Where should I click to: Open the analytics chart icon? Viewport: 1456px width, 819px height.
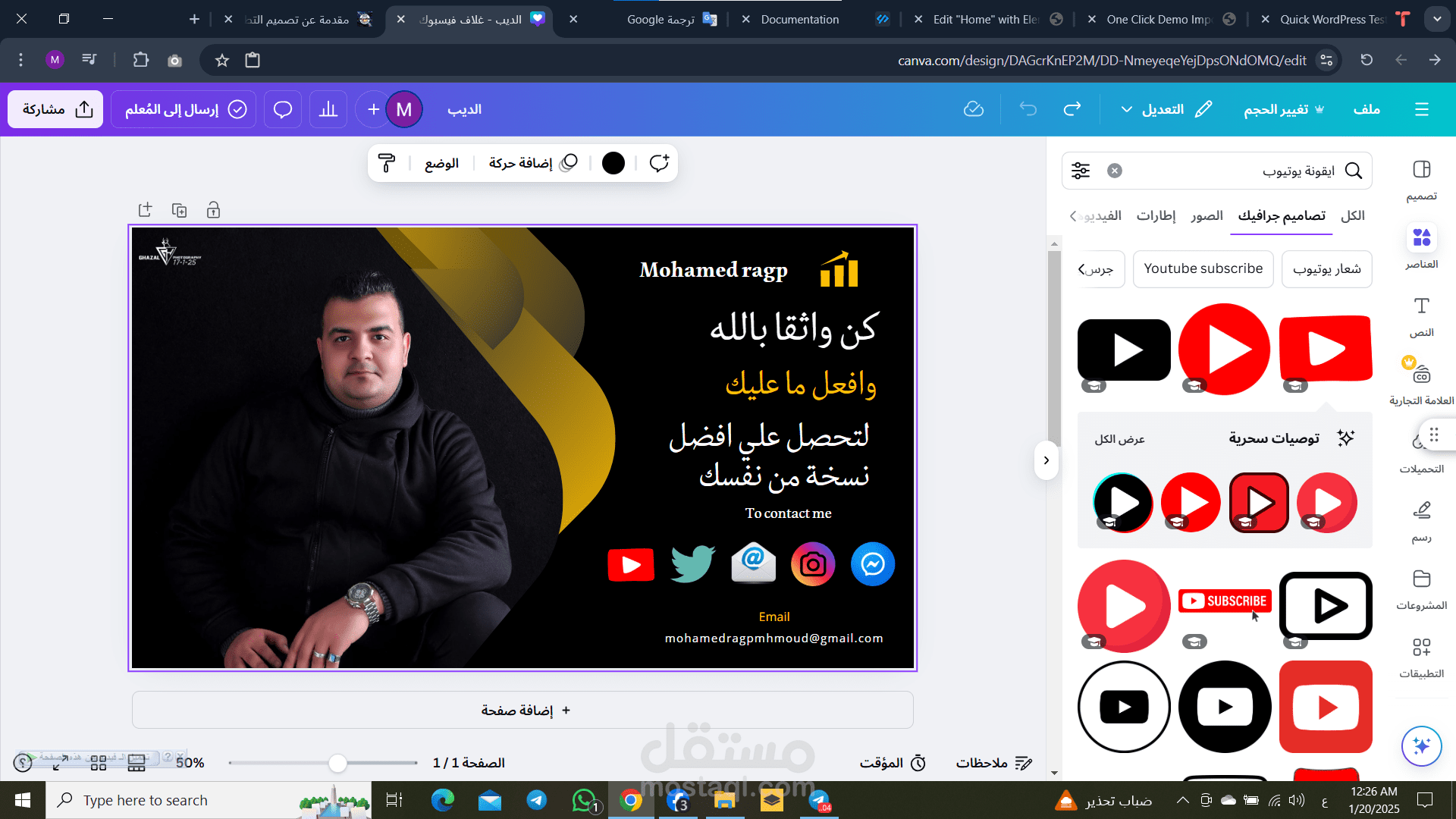(328, 109)
